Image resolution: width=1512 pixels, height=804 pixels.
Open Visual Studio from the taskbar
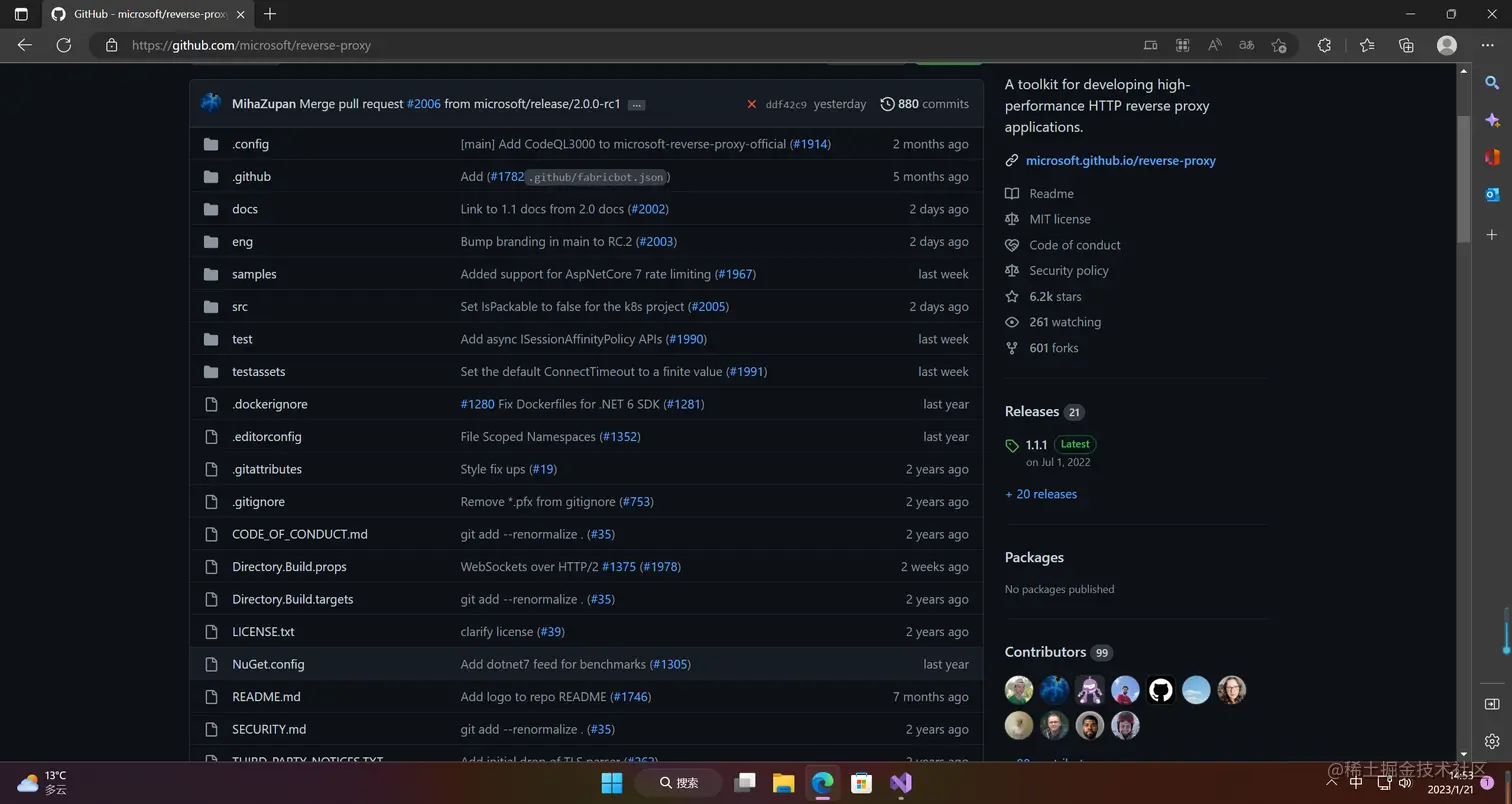tap(901, 782)
